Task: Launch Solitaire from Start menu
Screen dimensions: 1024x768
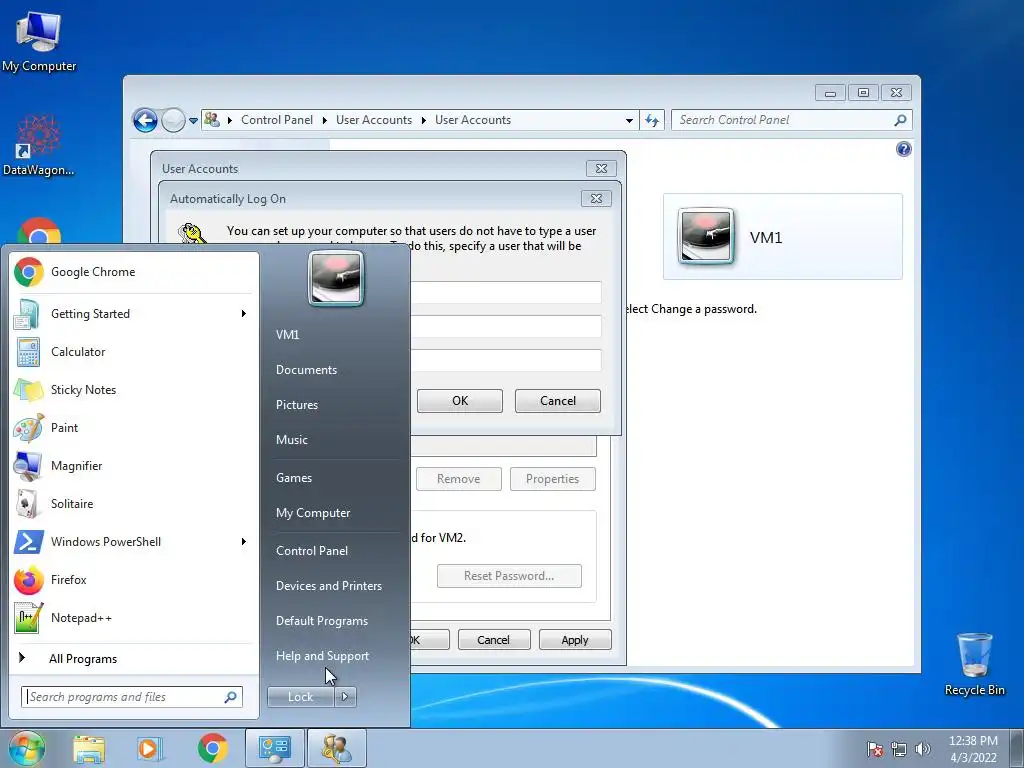Action: (133, 504)
